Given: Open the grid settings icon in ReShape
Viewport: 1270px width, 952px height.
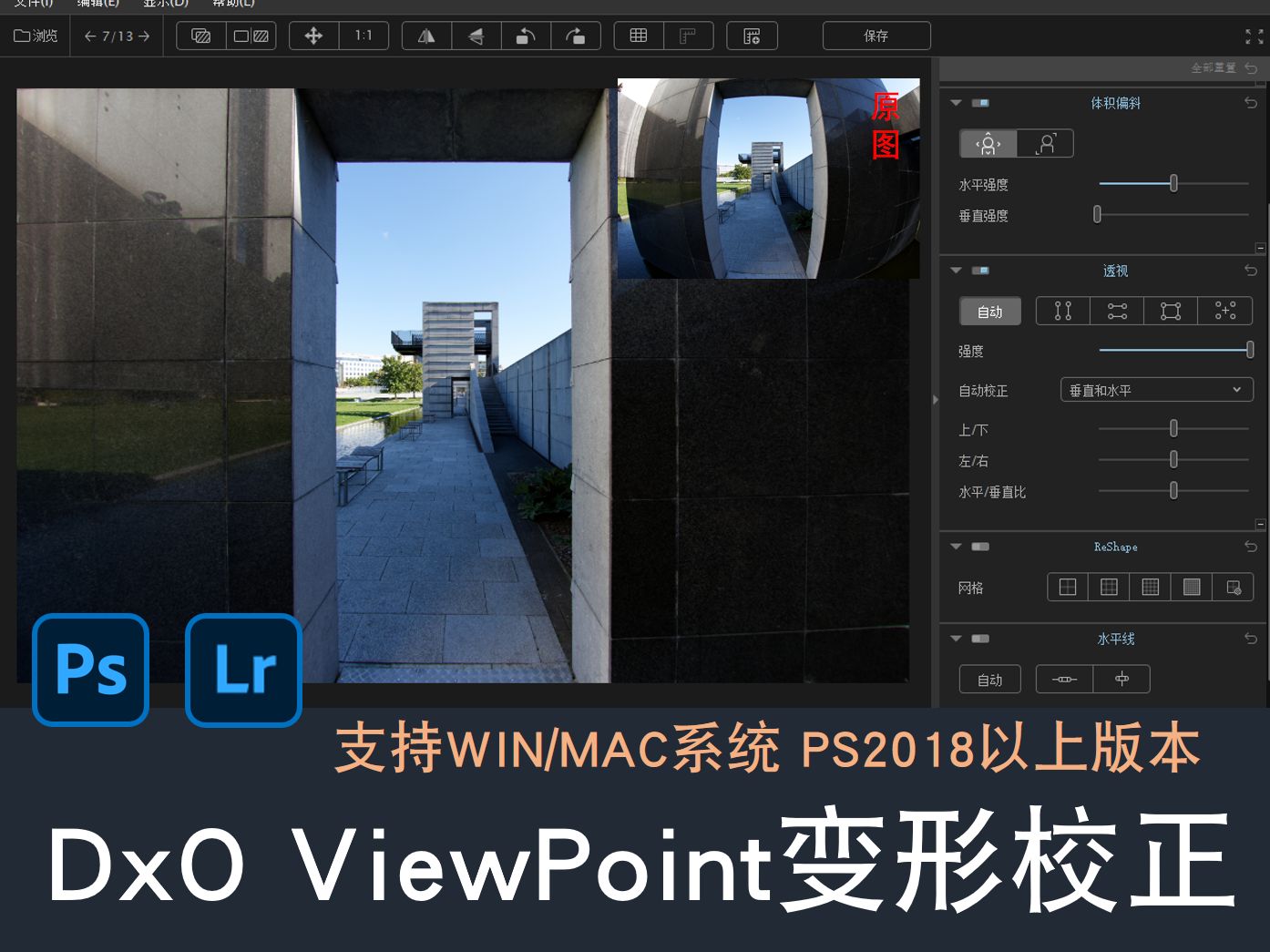Looking at the screenshot, I should [1234, 587].
